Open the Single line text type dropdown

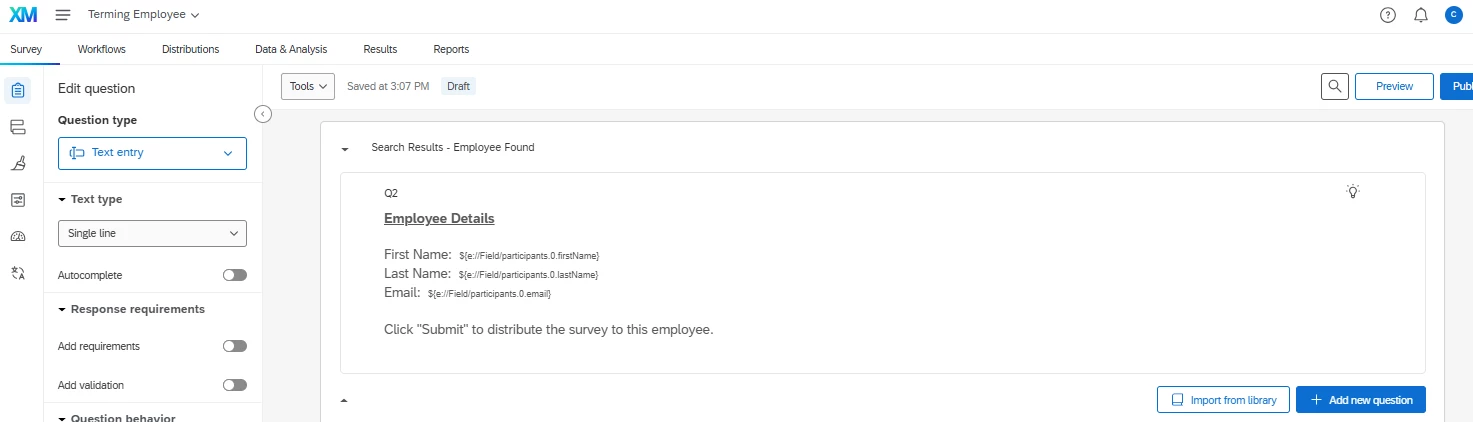(x=152, y=233)
